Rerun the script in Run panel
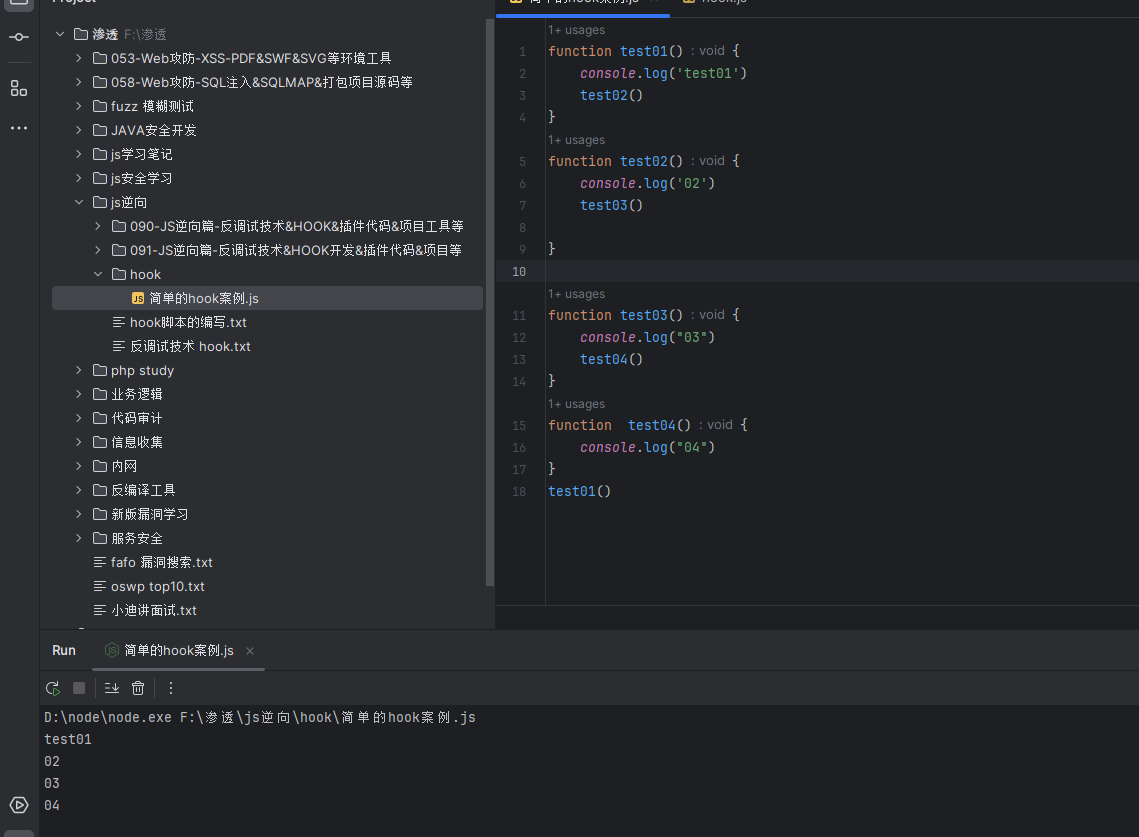The image size is (1139, 837). click(53, 688)
